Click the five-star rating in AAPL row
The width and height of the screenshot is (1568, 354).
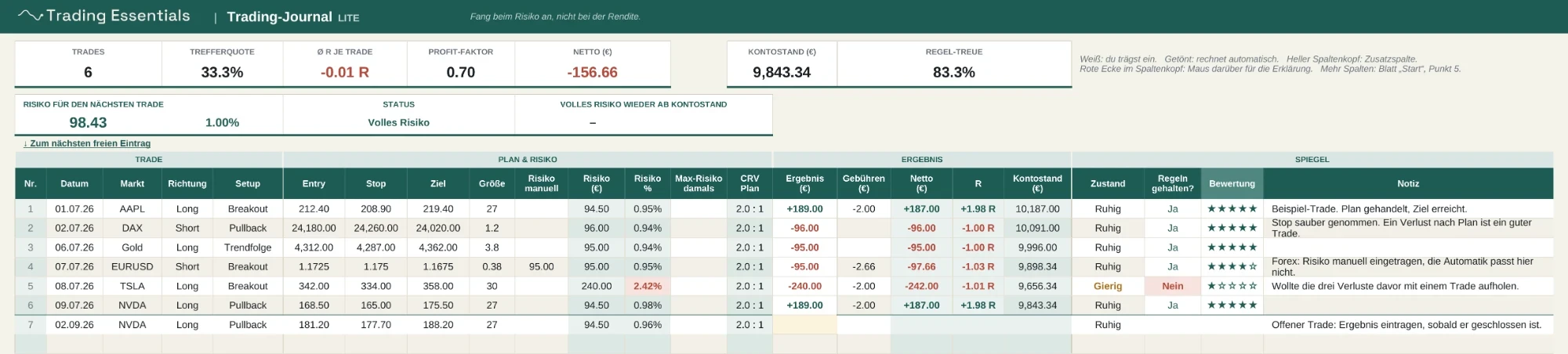coord(1232,209)
